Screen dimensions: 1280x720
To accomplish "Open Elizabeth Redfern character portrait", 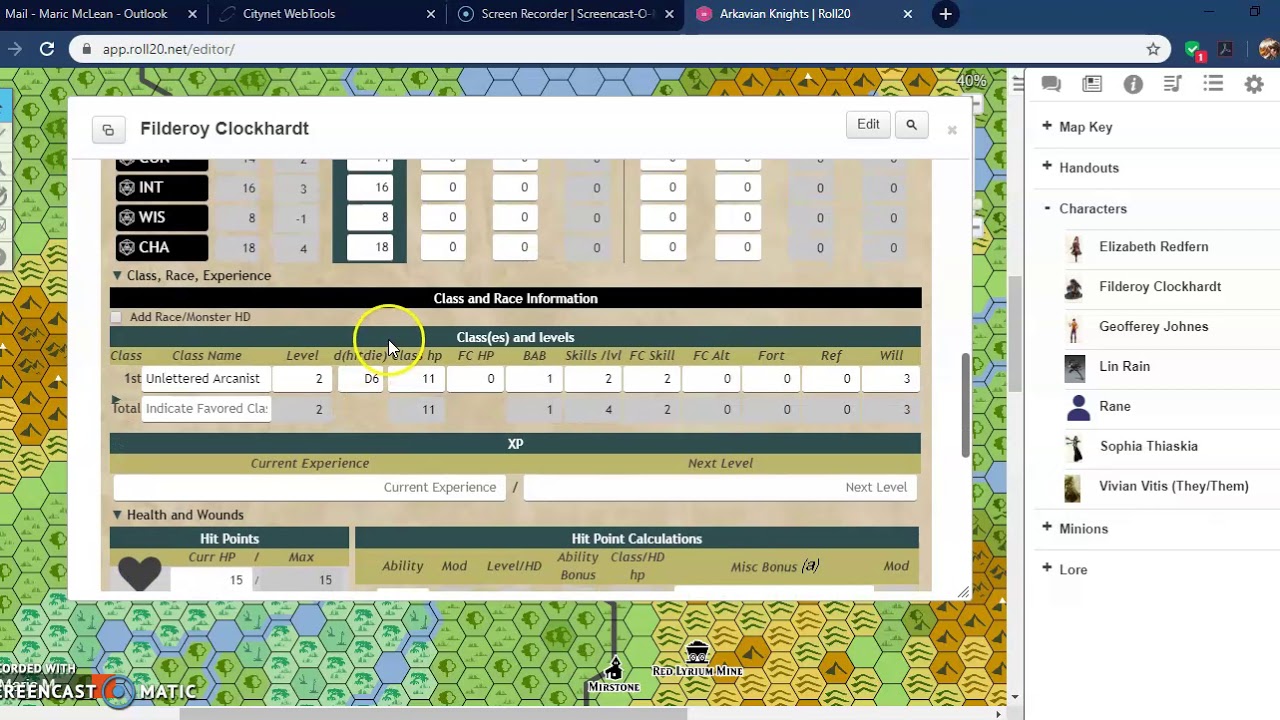I will [x=1075, y=247].
